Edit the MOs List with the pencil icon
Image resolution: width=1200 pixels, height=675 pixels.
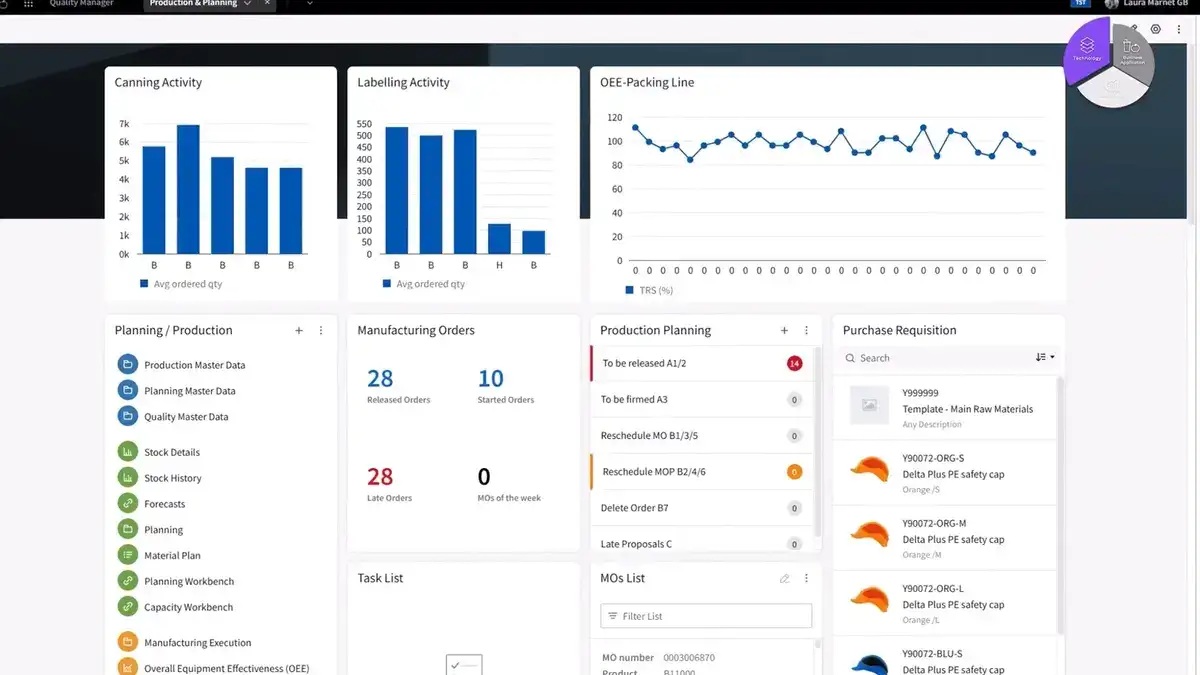(784, 578)
